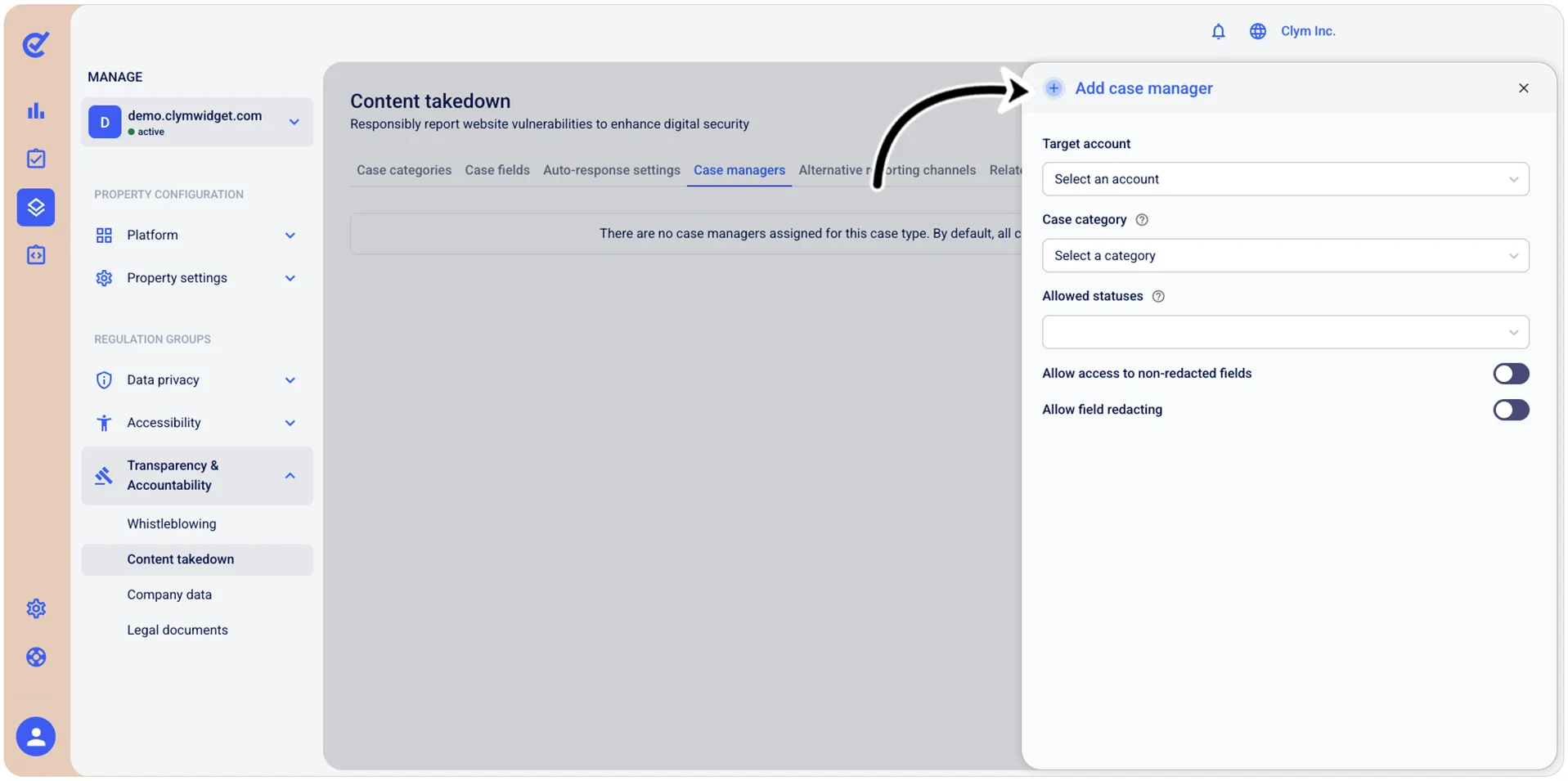
Task: Click the Allowed statuses help question icon
Action: point(1158,297)
